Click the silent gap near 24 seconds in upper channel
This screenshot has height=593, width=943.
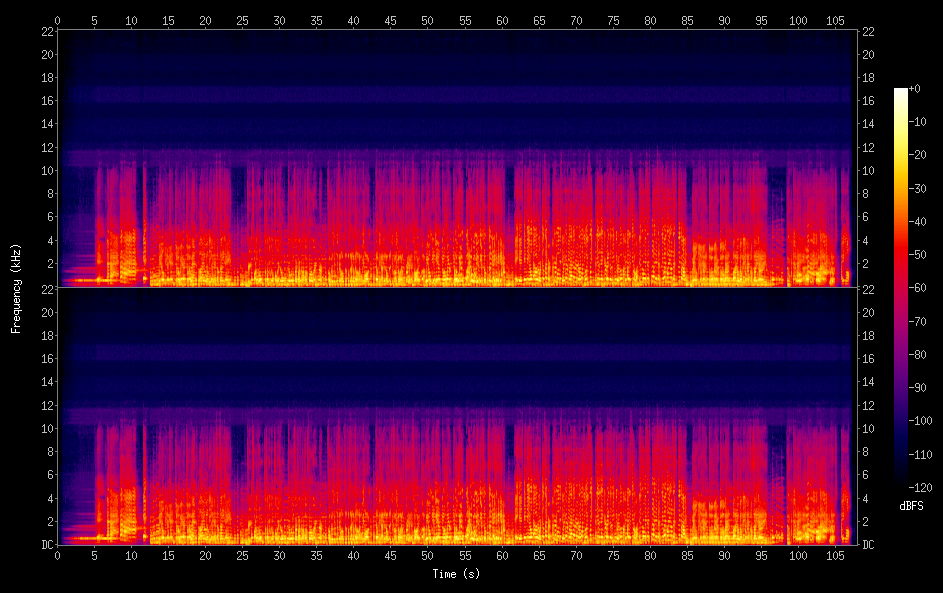pos(238,210)
